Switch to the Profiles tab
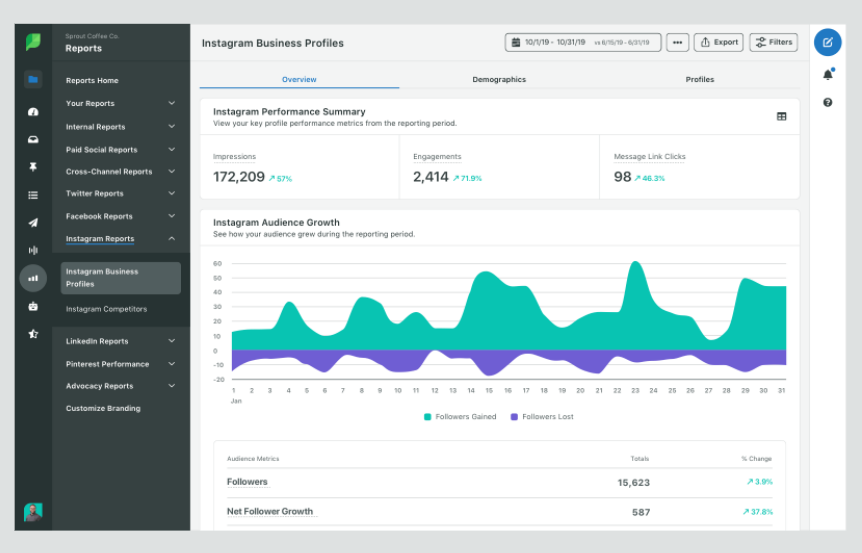The height and width of the screenshot is (553, 862). point(700,79)
